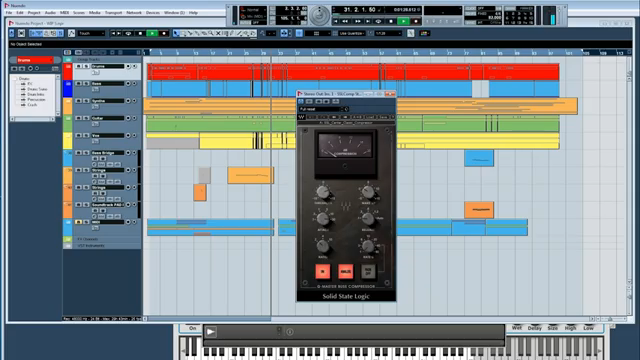Open the color palette selector
Viewport: 640px width, 360px height.
point(424,33)
